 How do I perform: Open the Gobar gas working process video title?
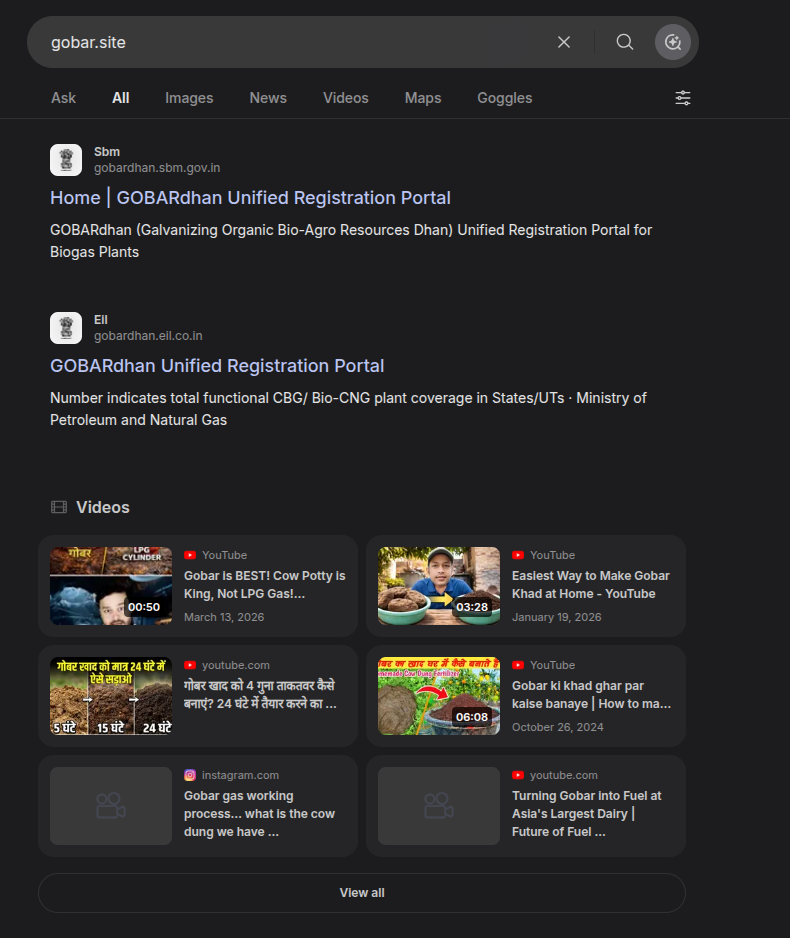pos(260,814)
